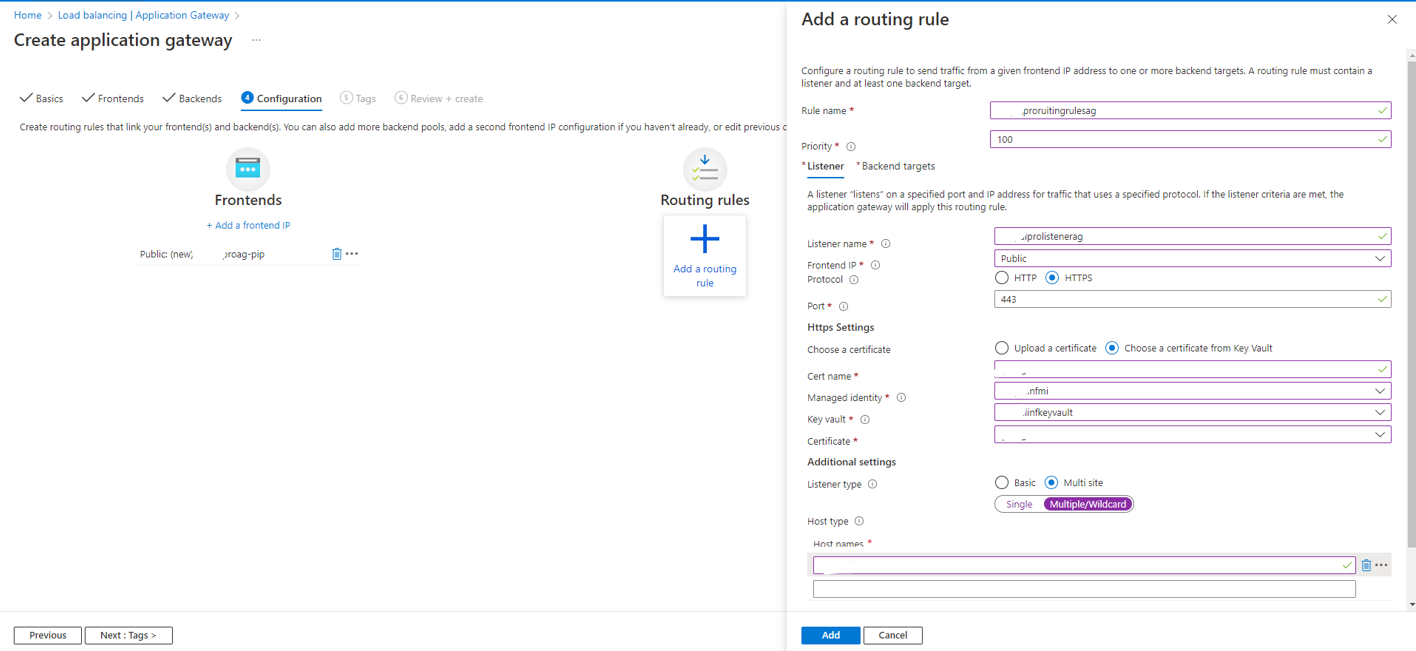Close the Add a routing rule panel

[1391, 20]
